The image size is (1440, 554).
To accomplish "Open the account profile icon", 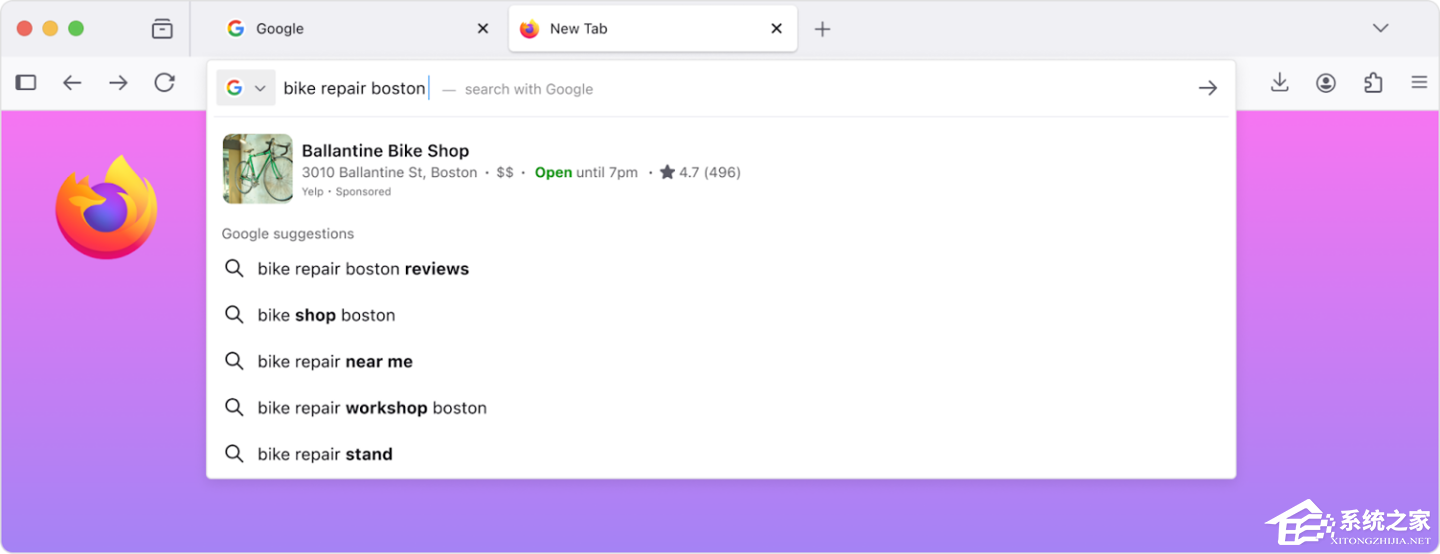I will (1326, 83).
